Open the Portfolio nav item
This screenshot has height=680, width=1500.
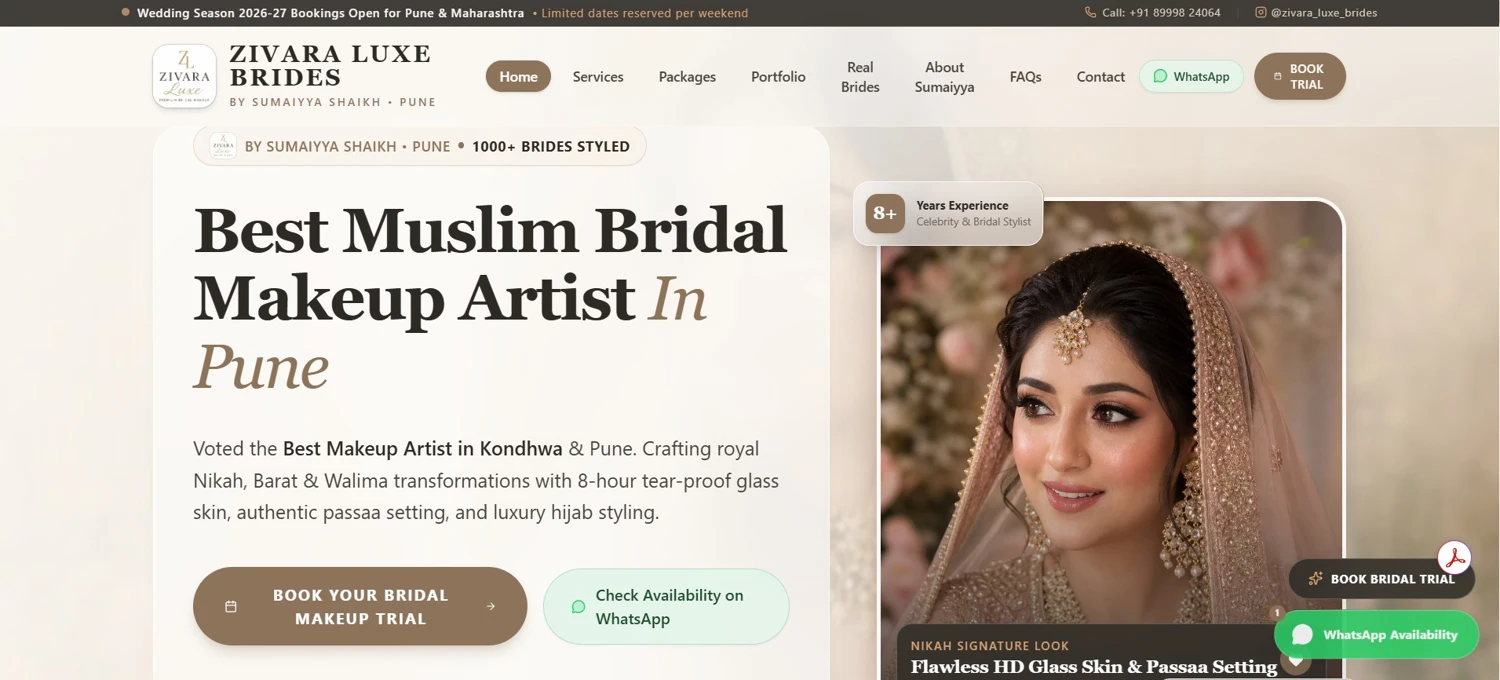(778, 76)
